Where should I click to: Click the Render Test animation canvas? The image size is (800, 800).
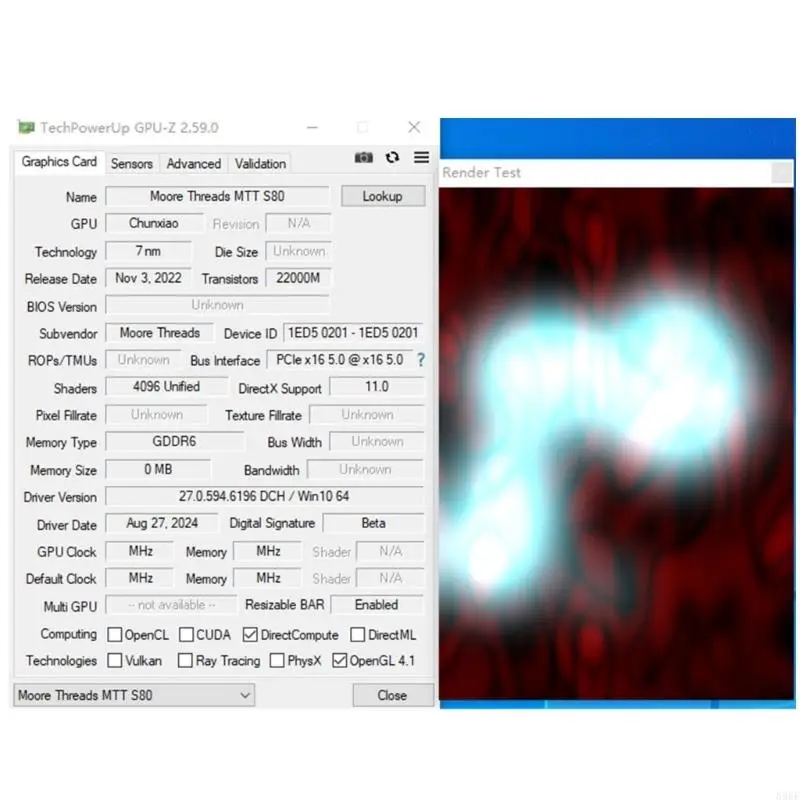[x=617, y=443]
